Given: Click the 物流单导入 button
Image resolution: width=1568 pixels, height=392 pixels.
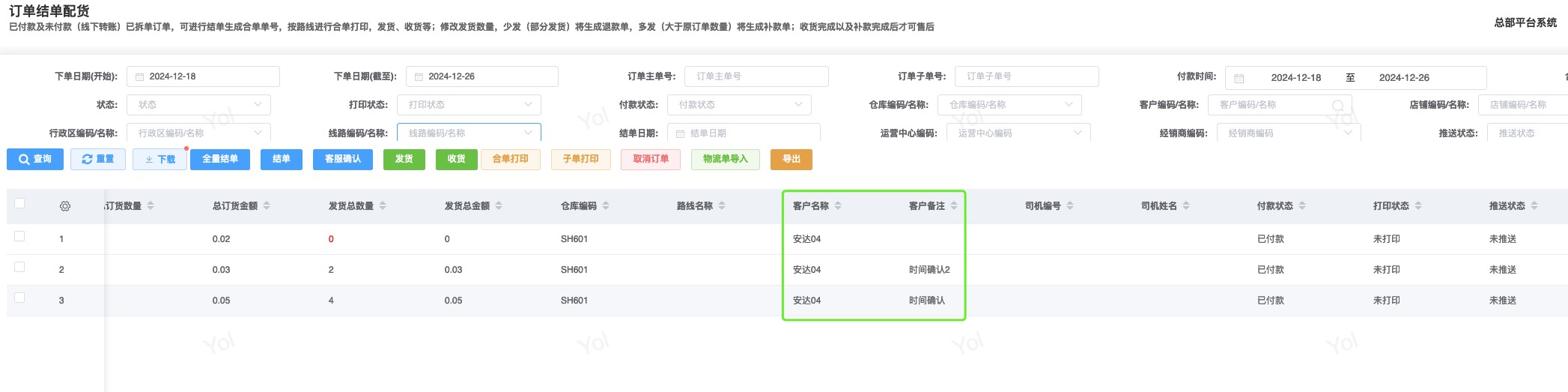Looking at the screenshot, I should (x=725, y=159).
